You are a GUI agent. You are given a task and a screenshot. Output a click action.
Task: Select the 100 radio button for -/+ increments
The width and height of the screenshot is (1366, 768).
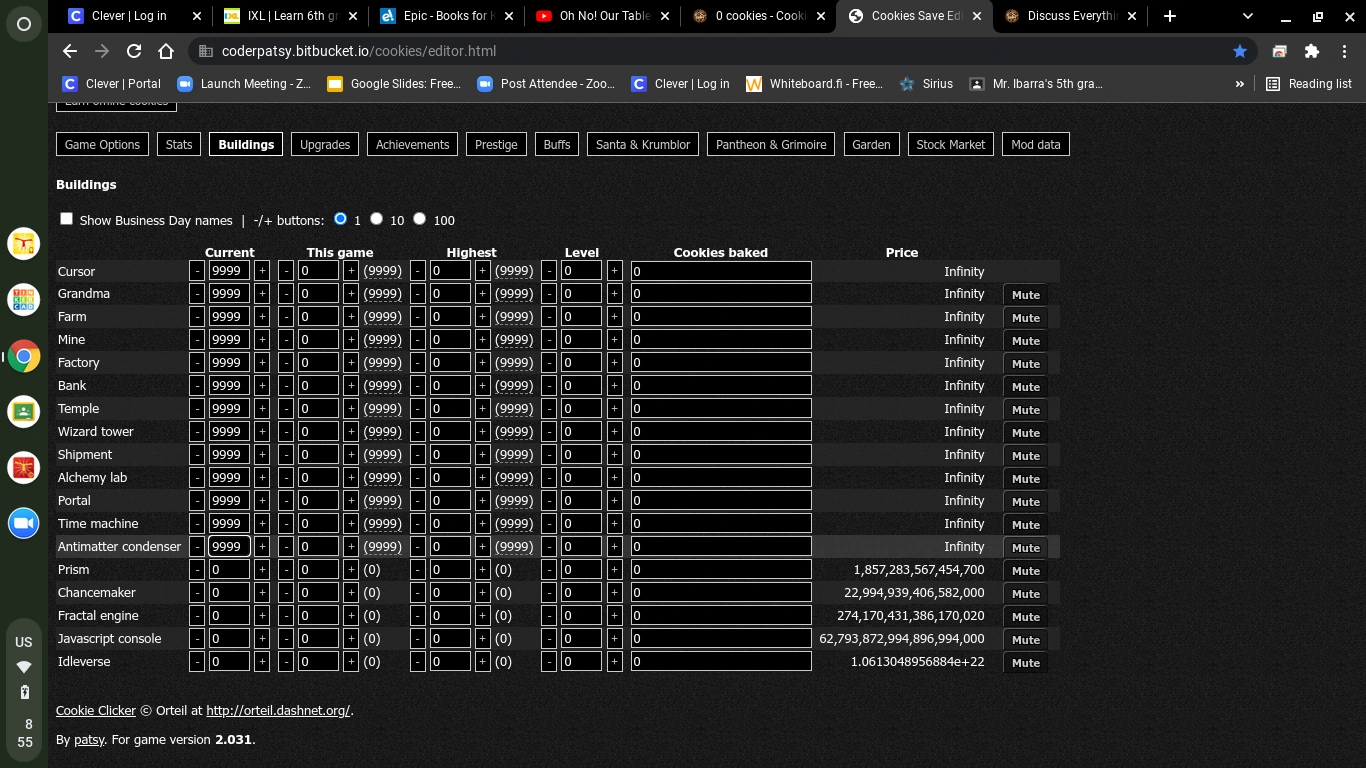(x=419, y=218)
